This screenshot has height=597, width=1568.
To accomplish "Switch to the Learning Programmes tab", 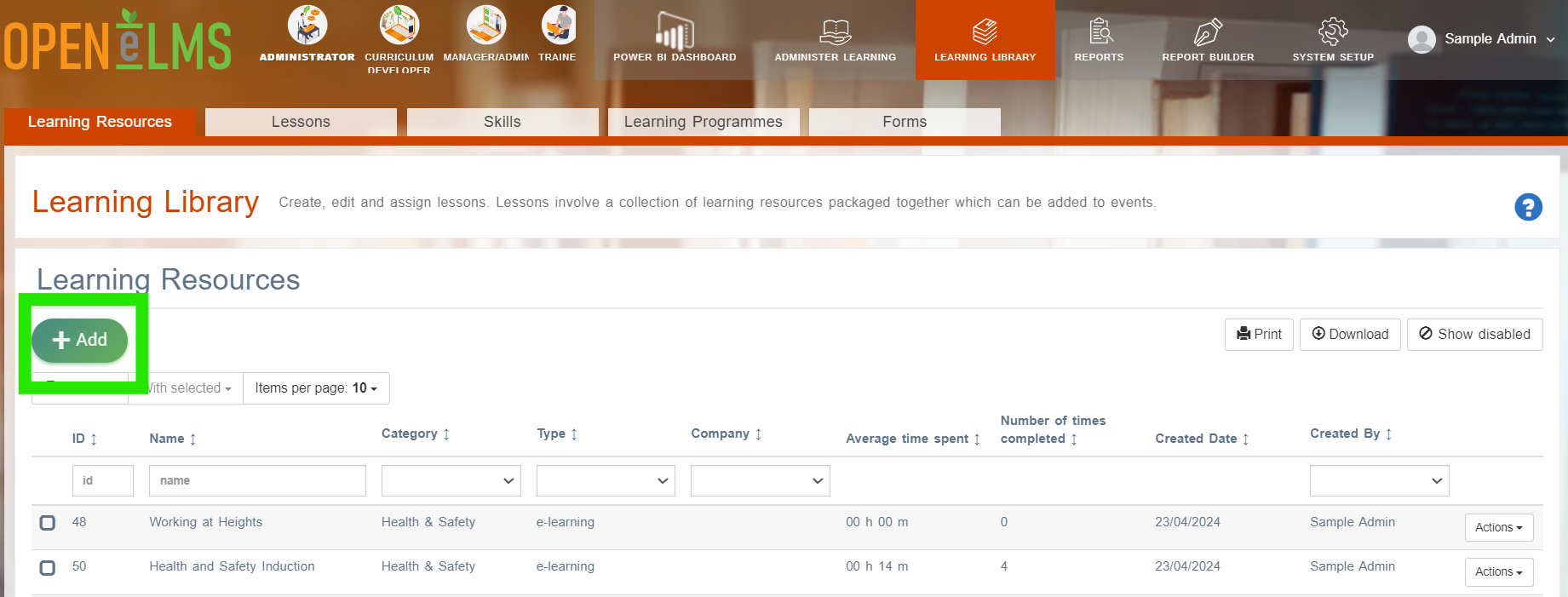I will tap(704, 122).
